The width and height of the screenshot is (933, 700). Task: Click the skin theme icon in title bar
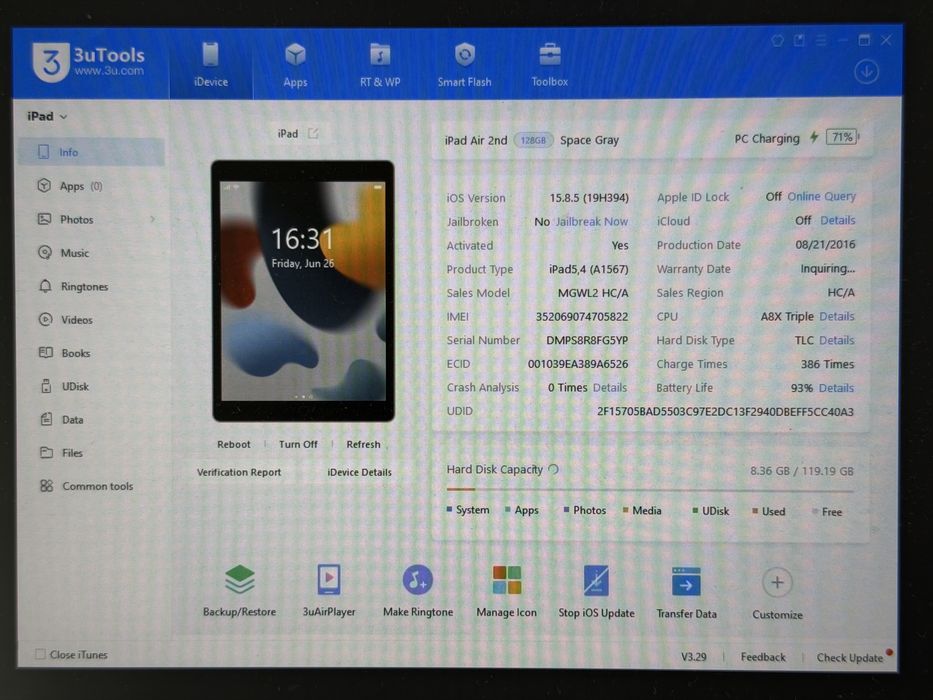click(x=777, y=41)
